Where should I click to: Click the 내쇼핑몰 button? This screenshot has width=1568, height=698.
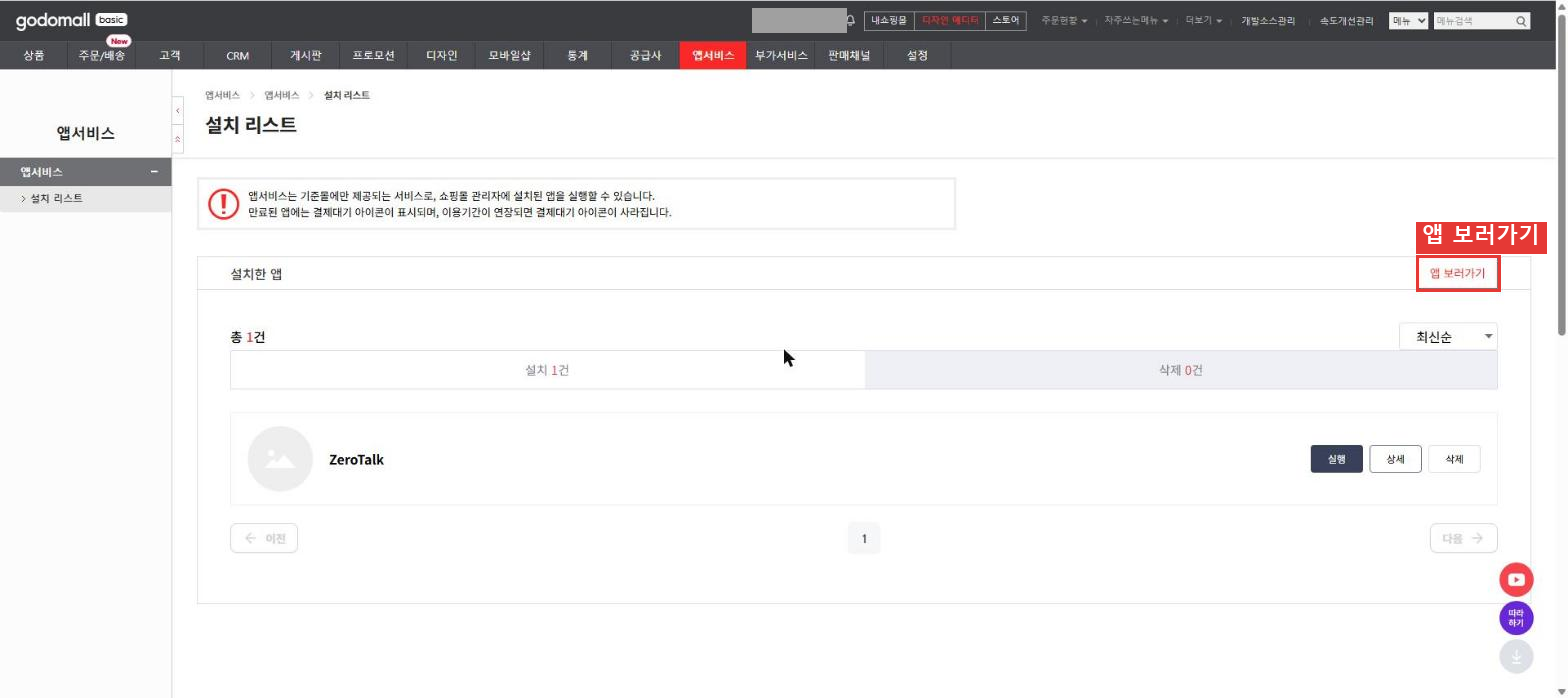click(x=889, y=21)
